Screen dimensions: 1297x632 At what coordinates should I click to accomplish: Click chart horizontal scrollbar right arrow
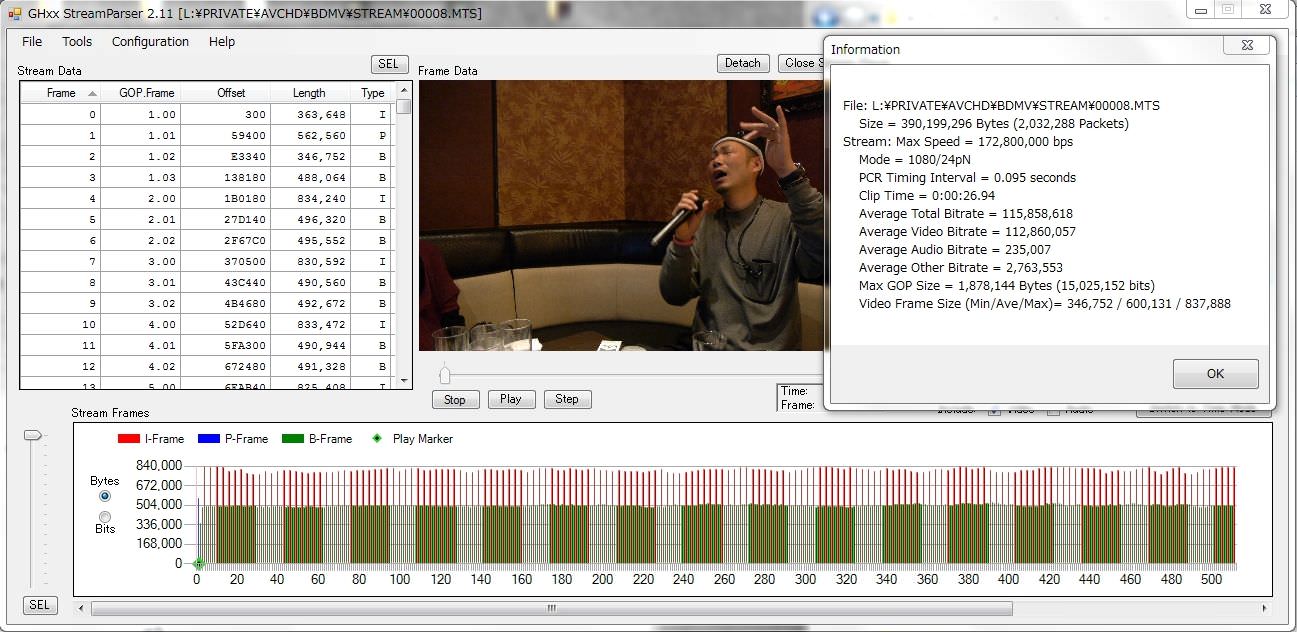point(1265,608)
